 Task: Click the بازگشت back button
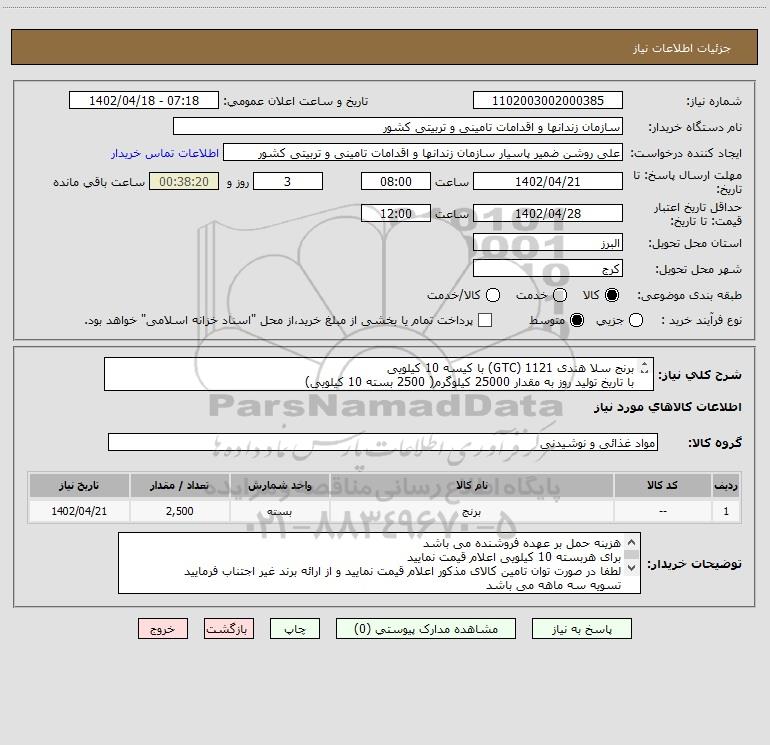[x=229, y=629]
